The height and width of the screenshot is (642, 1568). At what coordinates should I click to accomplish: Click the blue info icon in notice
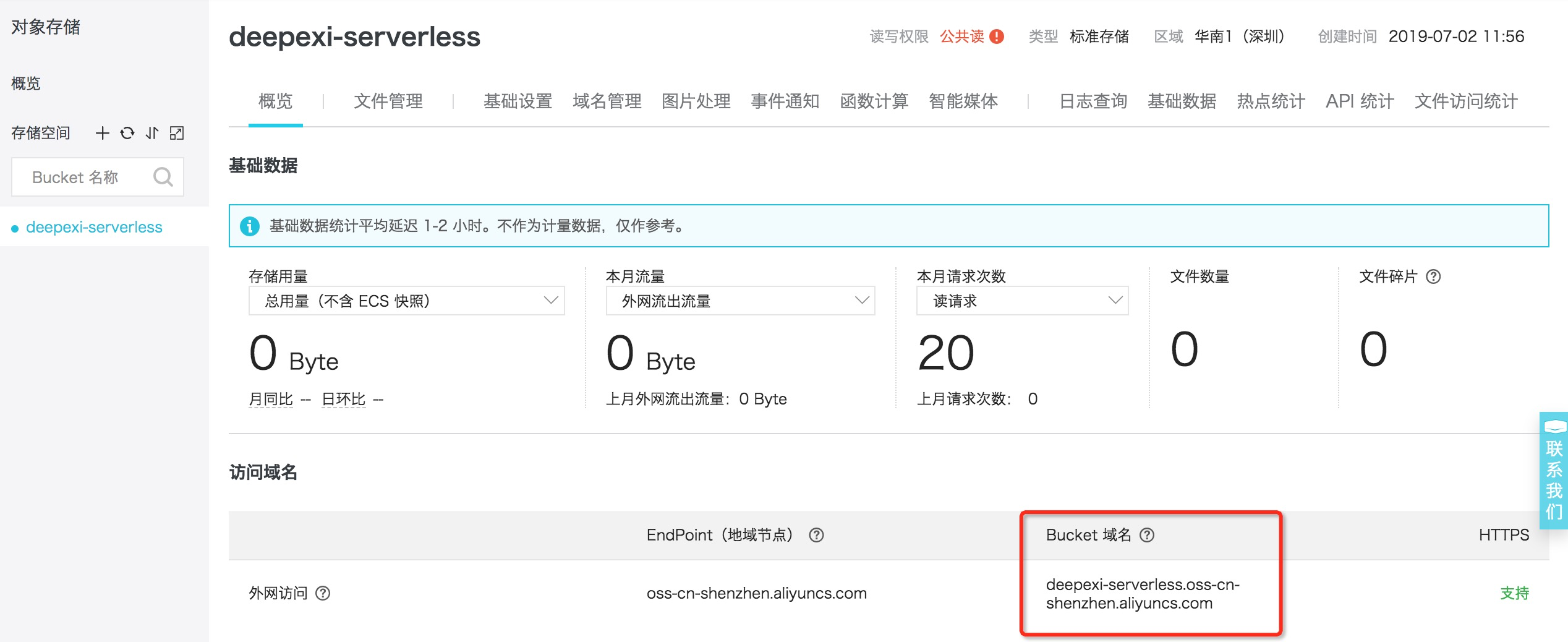pos(250,226)
